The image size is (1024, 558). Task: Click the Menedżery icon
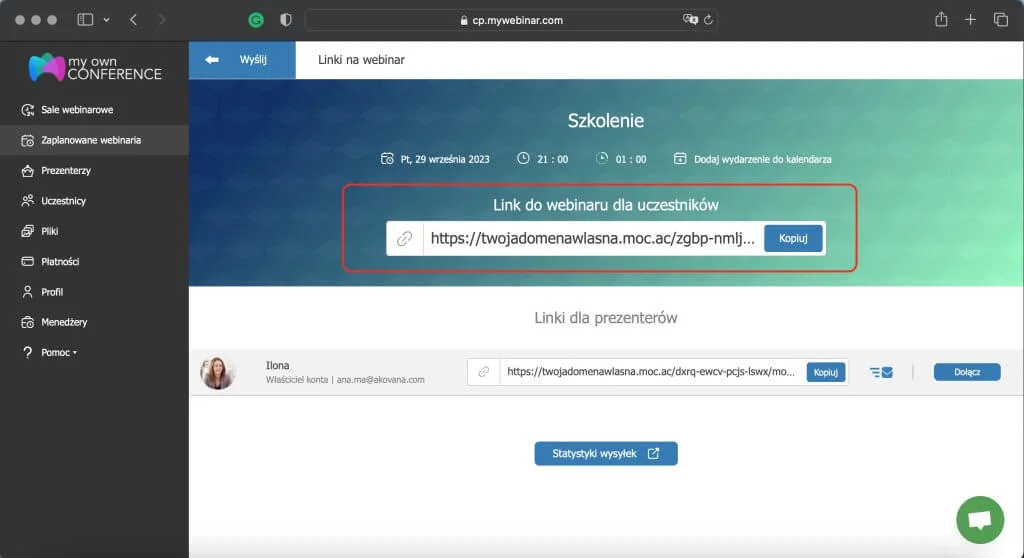point(27,322)
